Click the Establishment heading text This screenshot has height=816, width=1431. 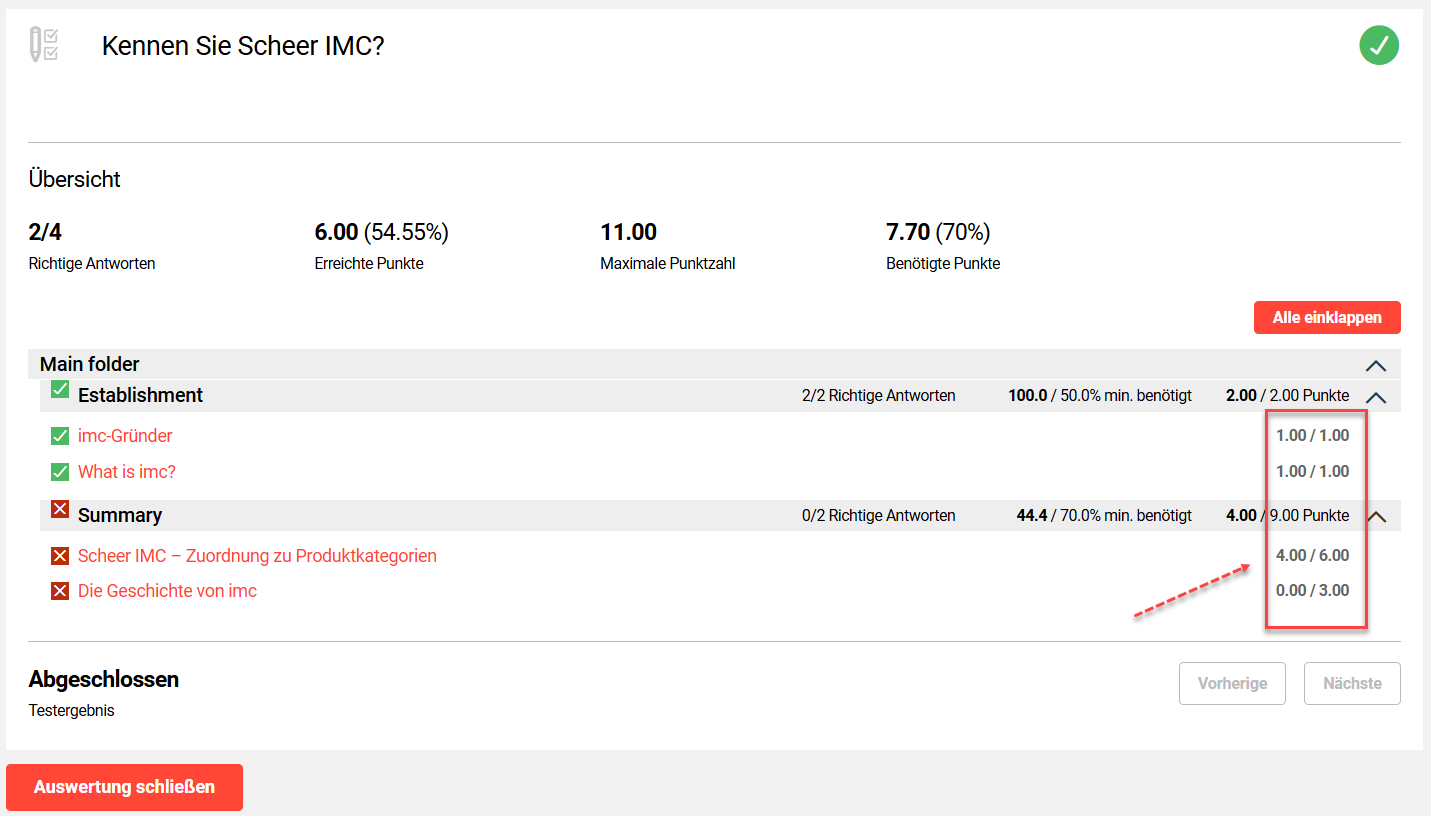click(140, 395)
